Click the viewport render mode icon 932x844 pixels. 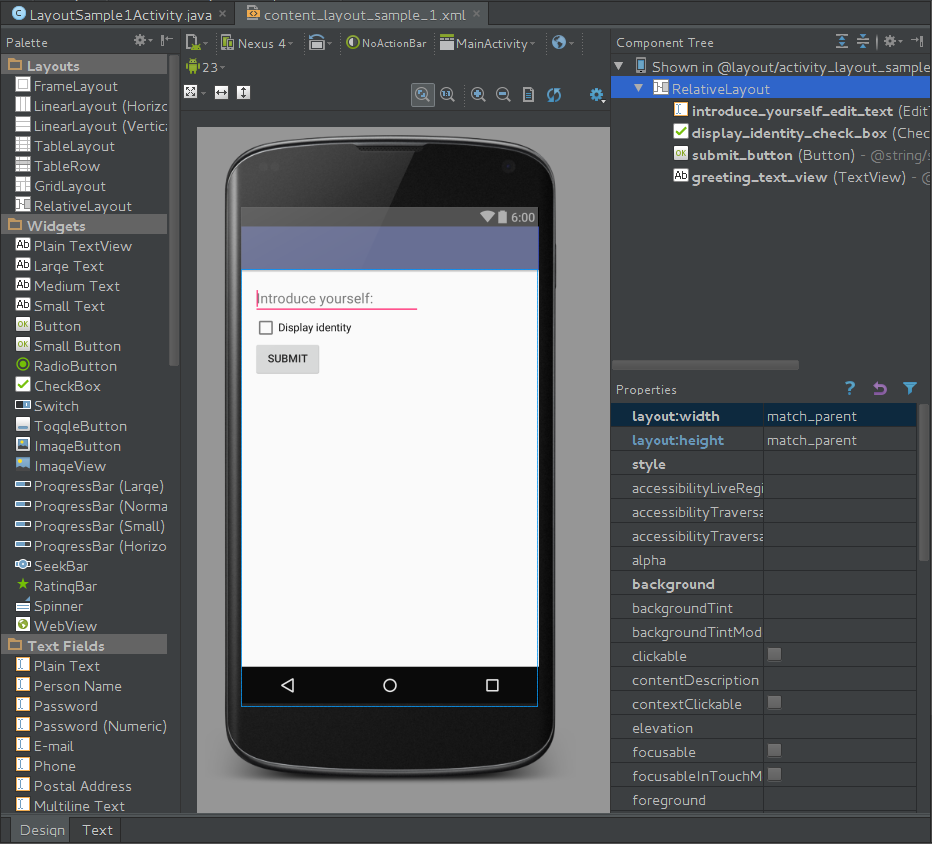point(194,92)
